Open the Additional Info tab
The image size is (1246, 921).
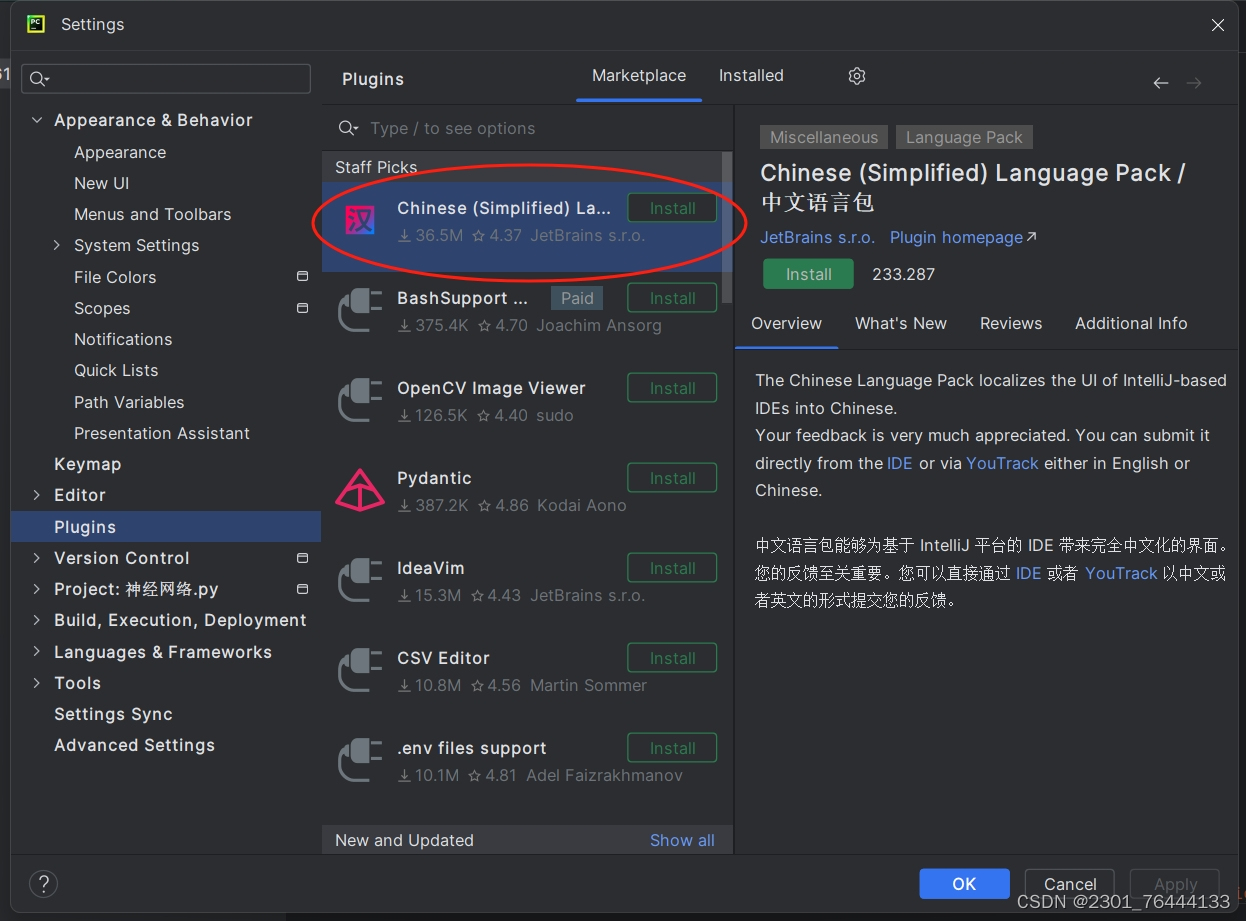coord(1131,324)
